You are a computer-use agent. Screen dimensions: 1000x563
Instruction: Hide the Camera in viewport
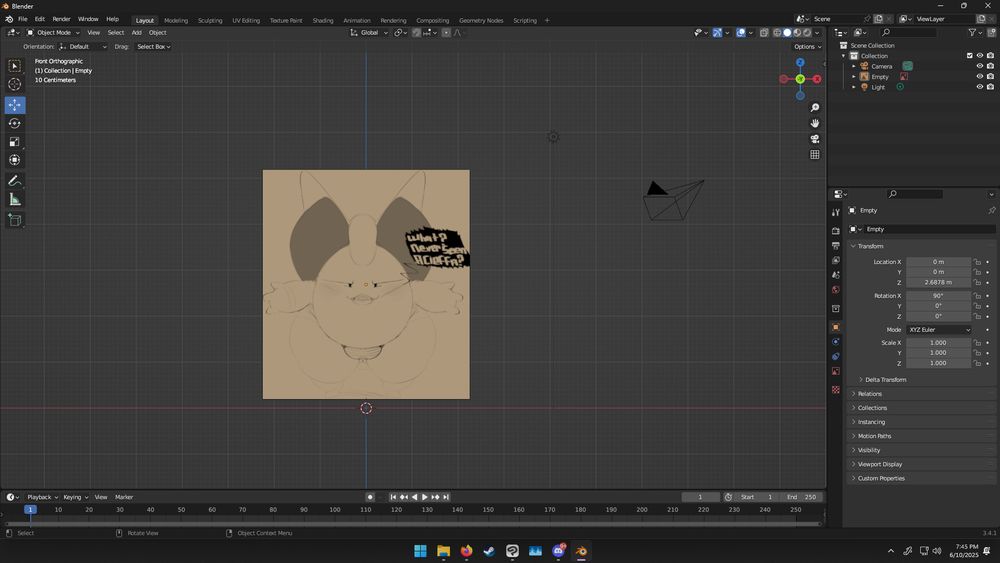tap(980, 66)
